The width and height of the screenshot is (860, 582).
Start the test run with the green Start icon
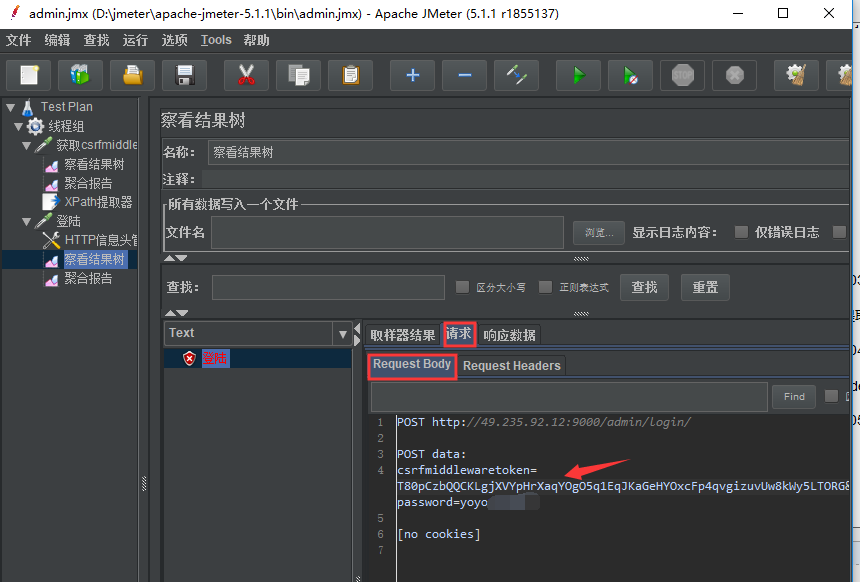[x=578, y=74]
